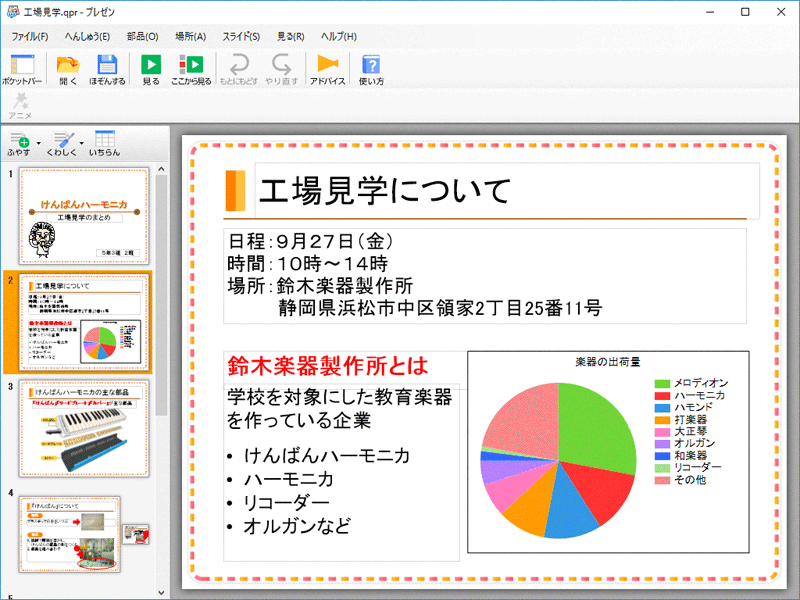Click the pie chart on the slide
The height and width of the screenshot is (600, 800).
click(559, 461)
